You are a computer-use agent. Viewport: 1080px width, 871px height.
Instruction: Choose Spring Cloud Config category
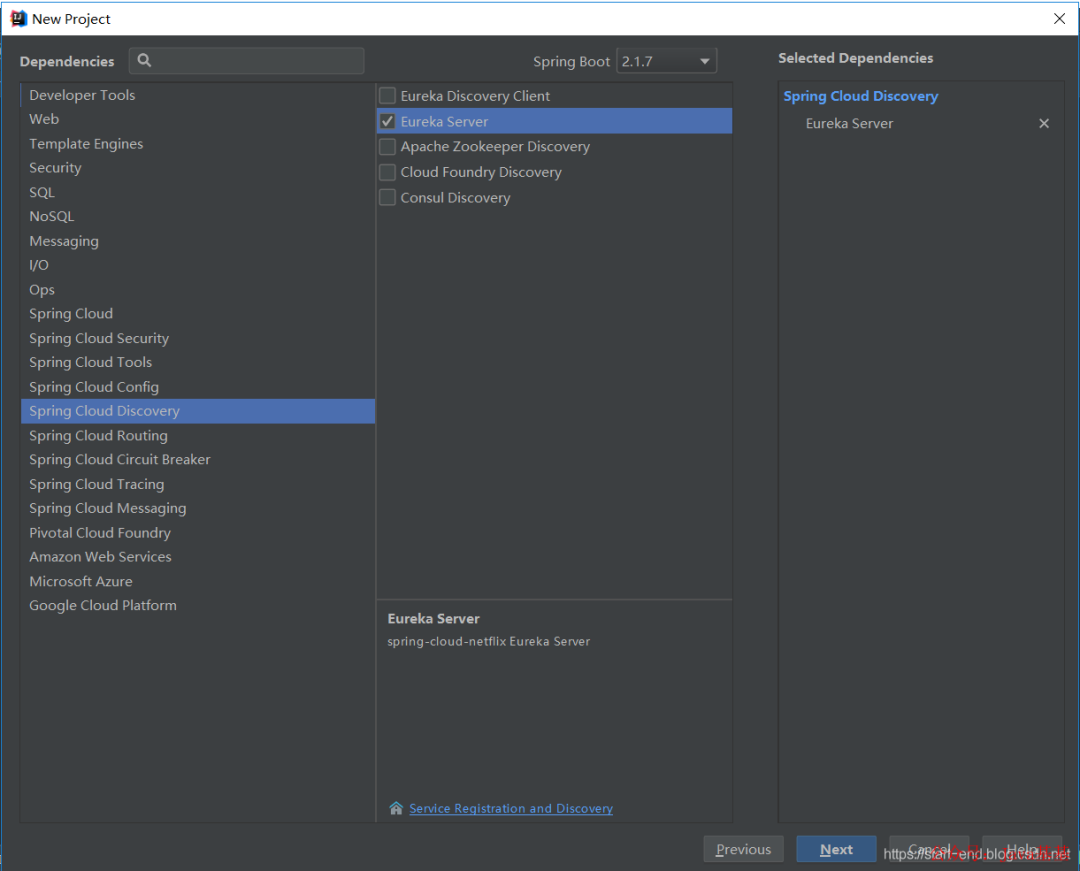pyautogui.click(x=198, y=387)
